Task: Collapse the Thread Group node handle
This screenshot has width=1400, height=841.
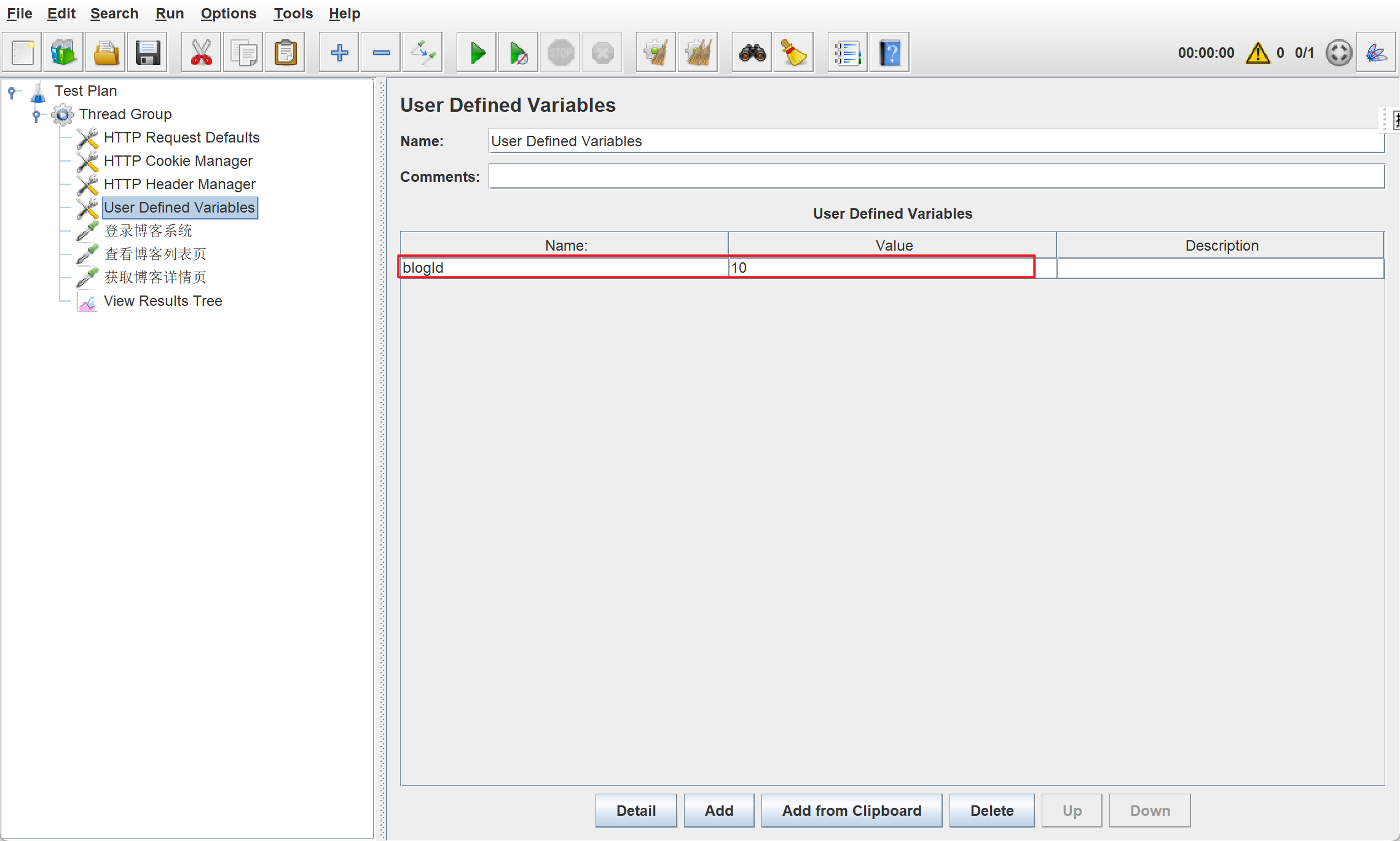Action: (x=36, y=115)
